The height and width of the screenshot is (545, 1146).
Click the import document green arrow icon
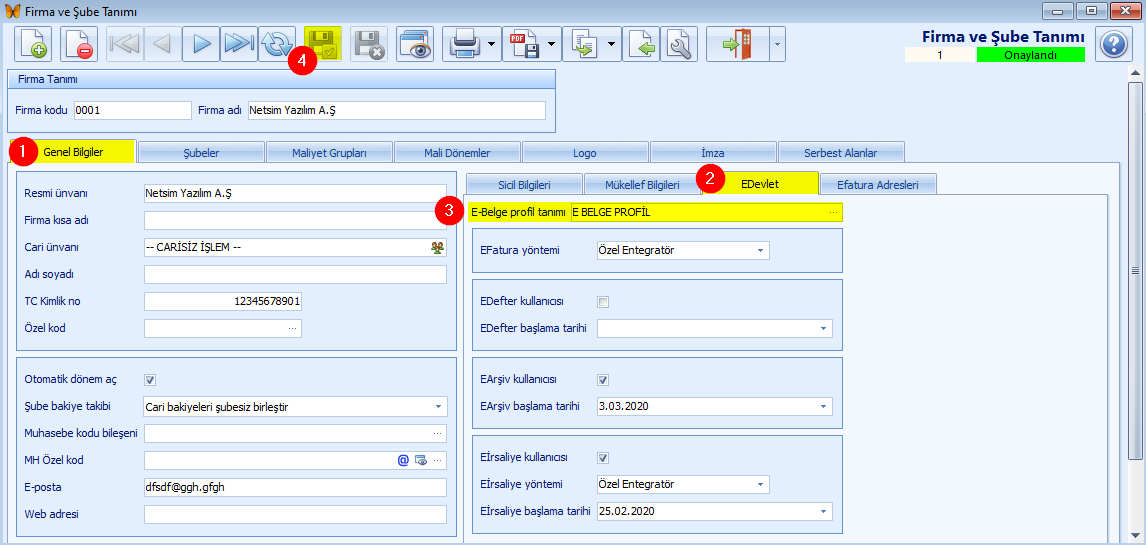click(640, 43)
